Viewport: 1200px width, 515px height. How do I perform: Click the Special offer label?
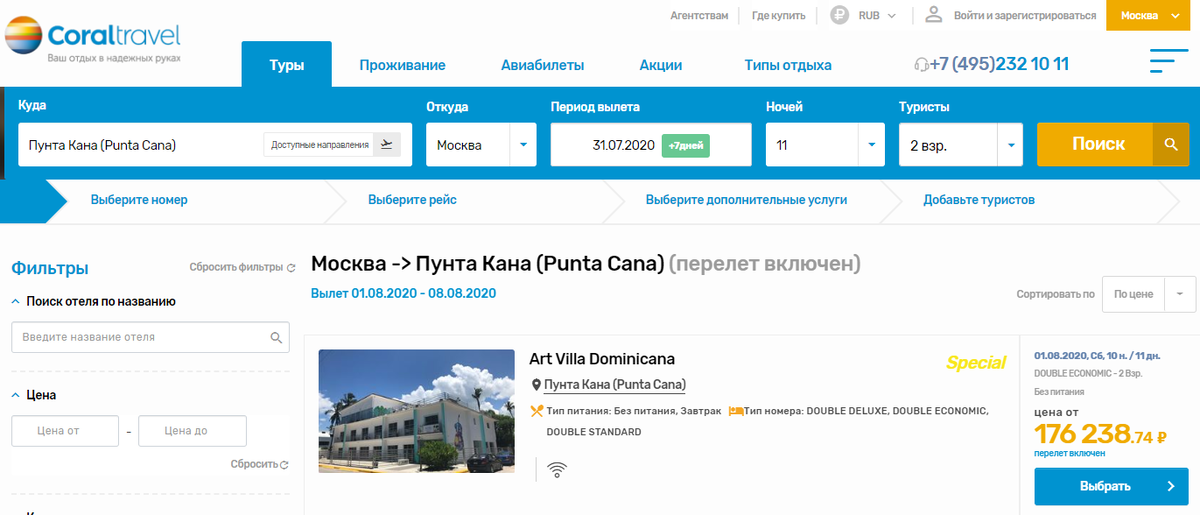point(975,363)
